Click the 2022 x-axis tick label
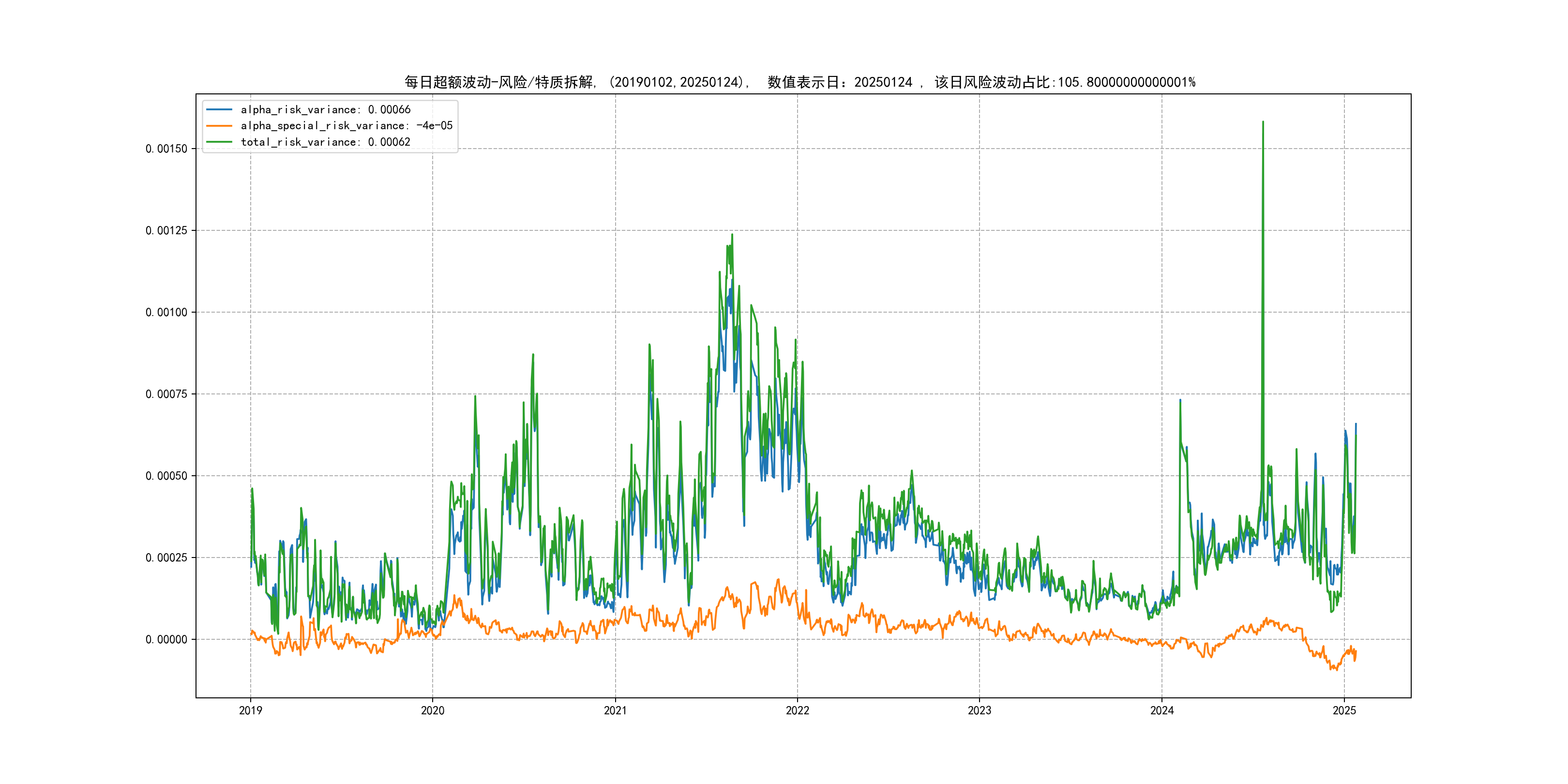 click(798, 710)
